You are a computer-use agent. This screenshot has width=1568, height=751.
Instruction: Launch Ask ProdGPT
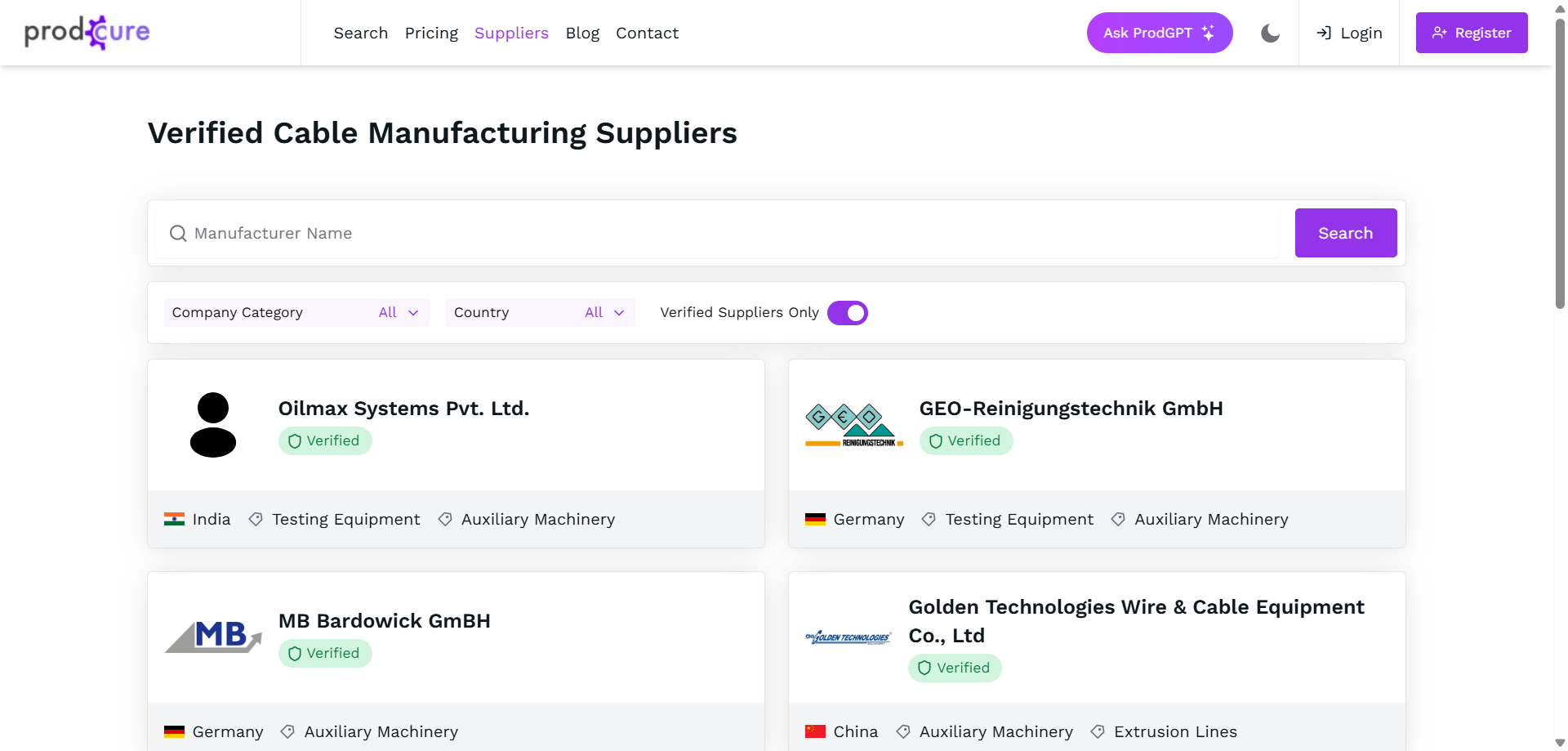point(1159,33)
